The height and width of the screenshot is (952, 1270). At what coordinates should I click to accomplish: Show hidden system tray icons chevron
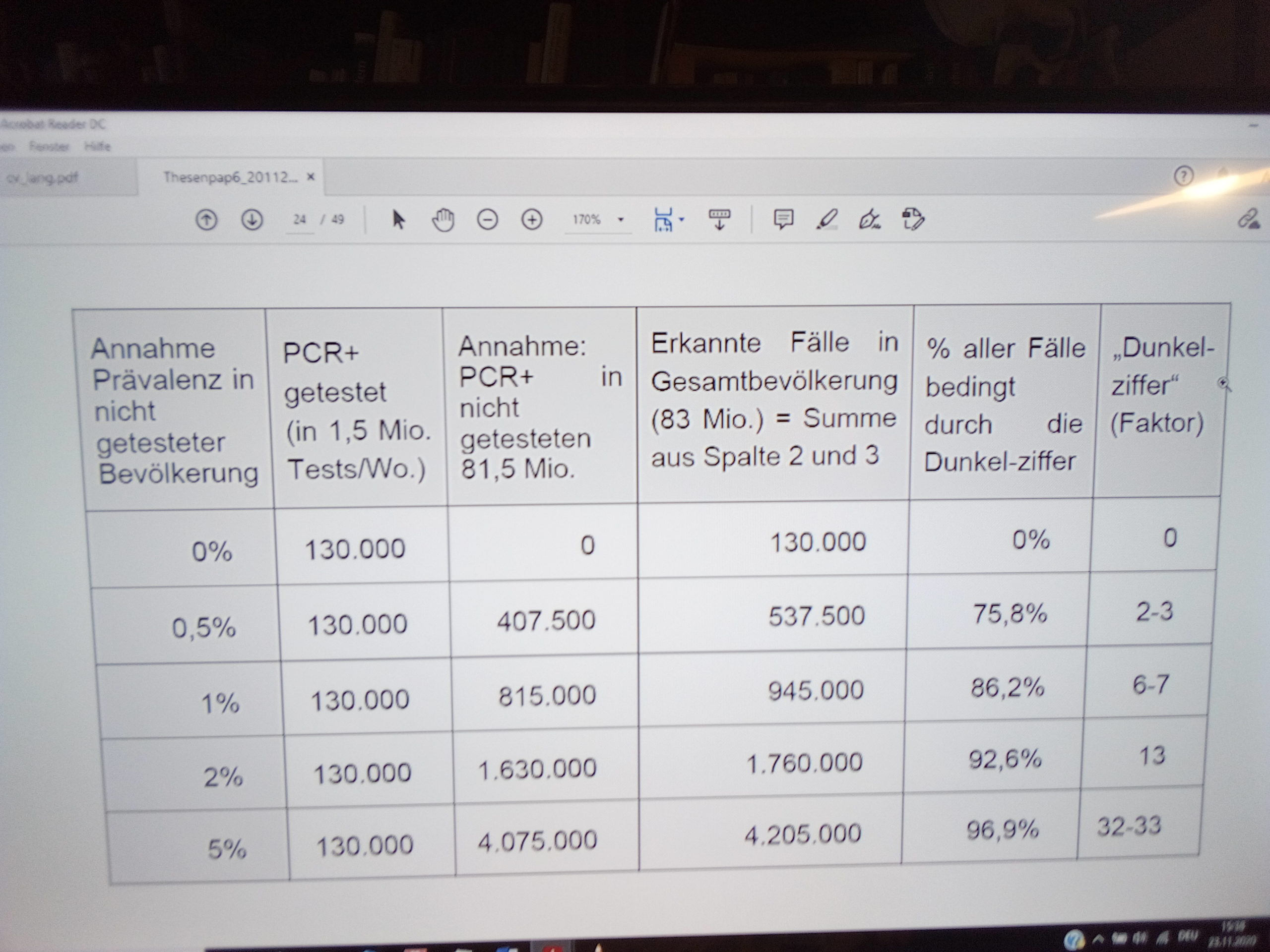1098,939
